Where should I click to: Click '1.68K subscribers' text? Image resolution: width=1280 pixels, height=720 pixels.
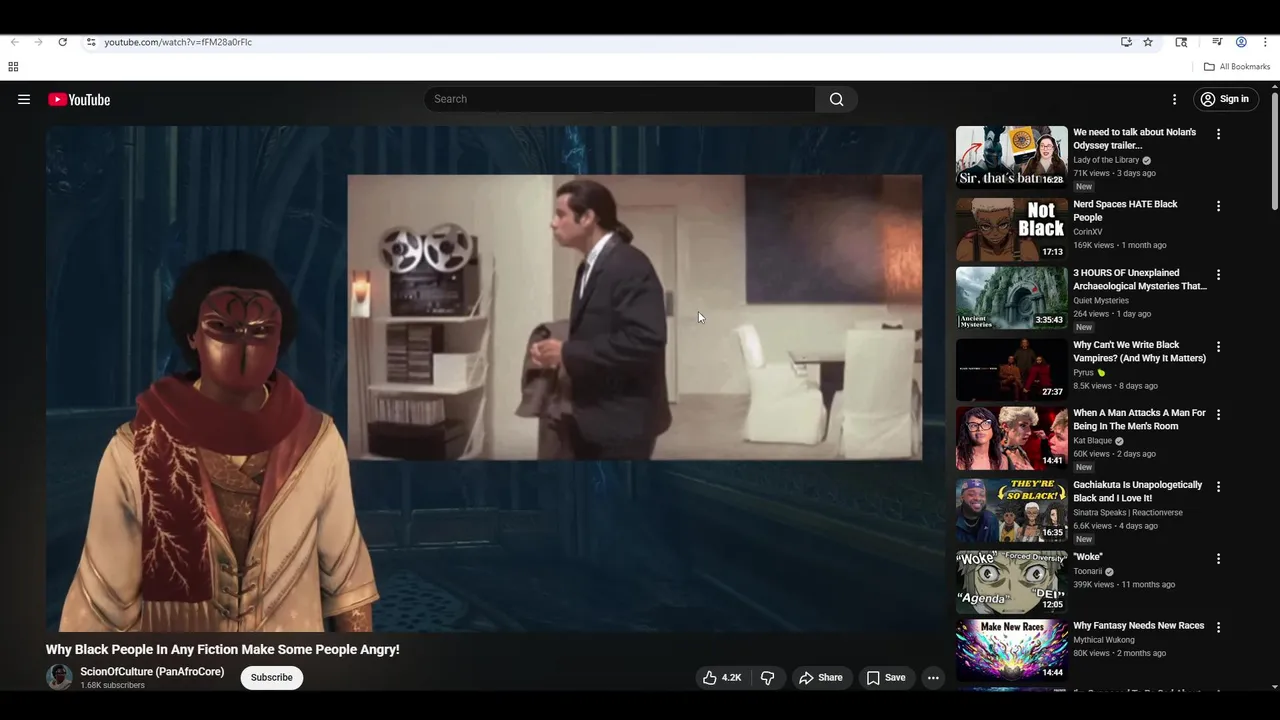point(112,686)
